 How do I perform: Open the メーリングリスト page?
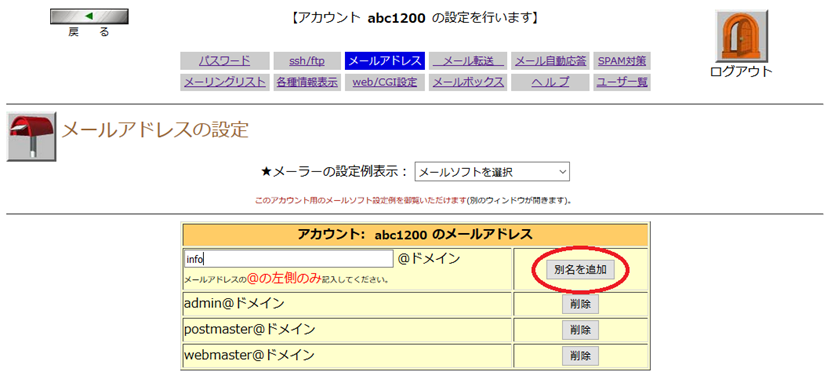(x=225, y=82)
